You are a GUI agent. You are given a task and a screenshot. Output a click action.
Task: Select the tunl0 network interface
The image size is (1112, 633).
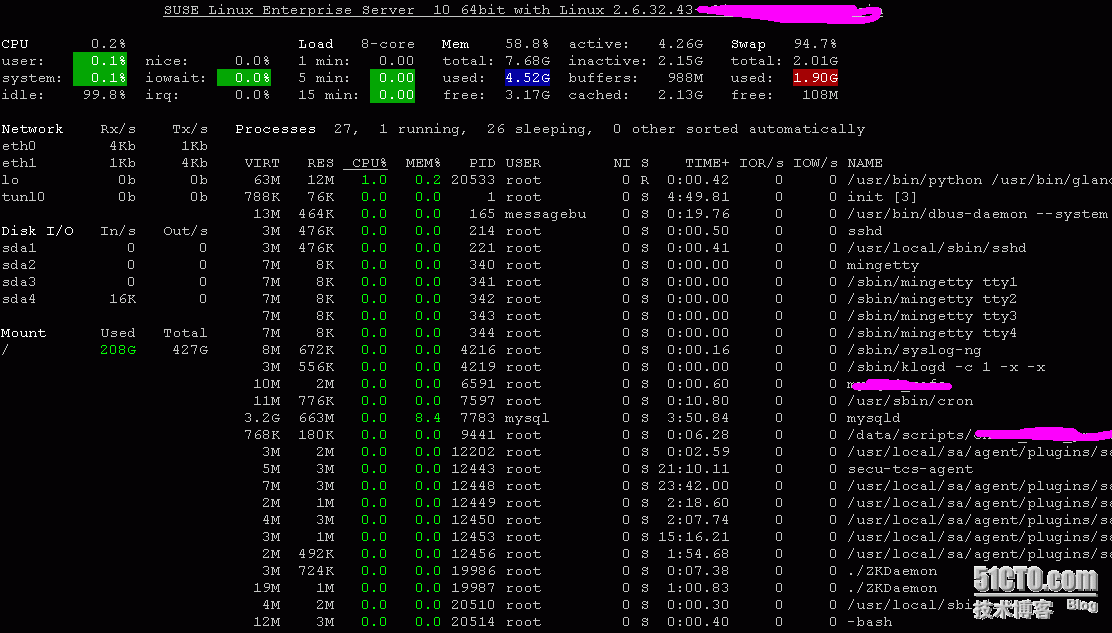pos(23,197)
